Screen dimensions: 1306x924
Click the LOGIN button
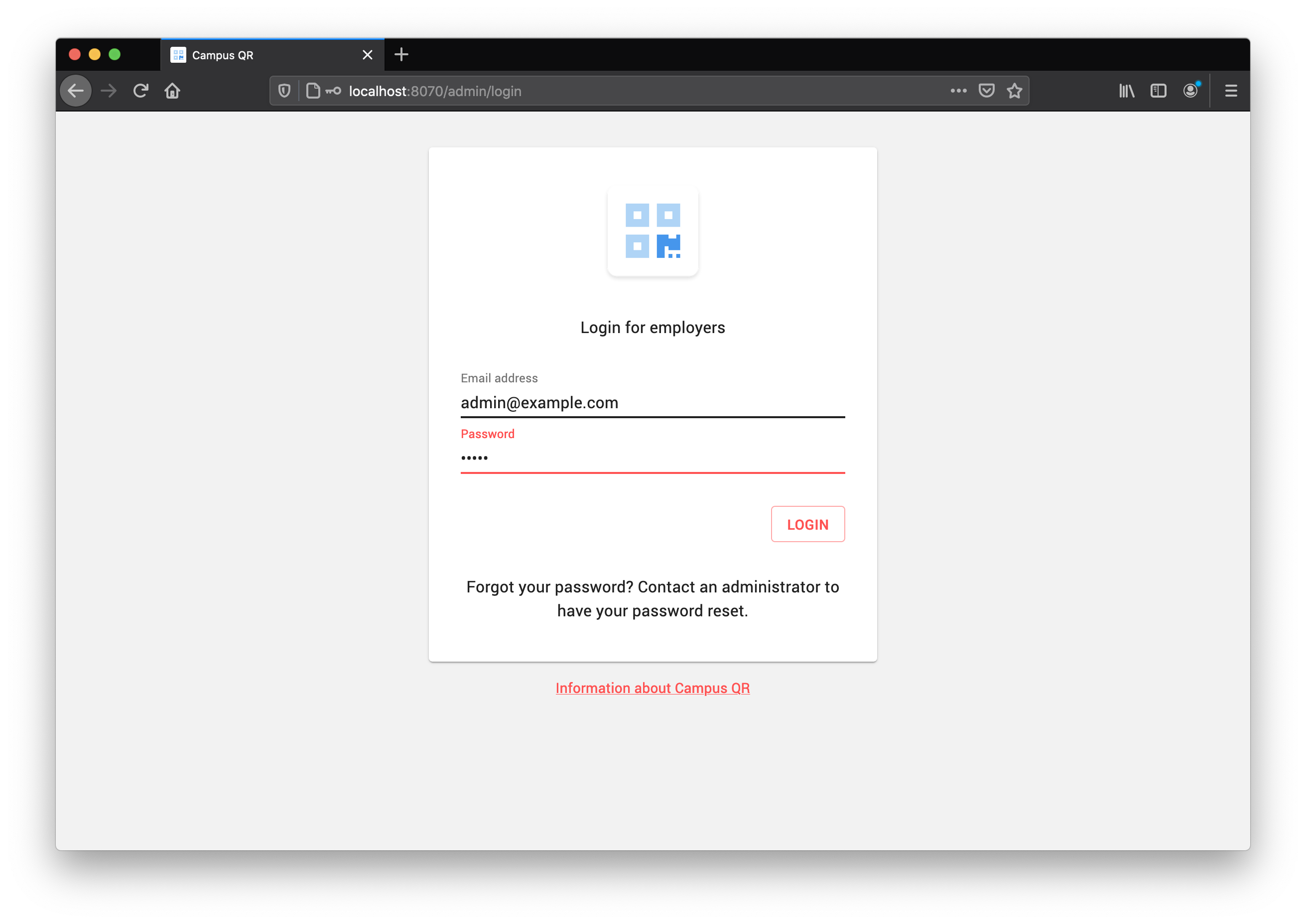point(807,524)
